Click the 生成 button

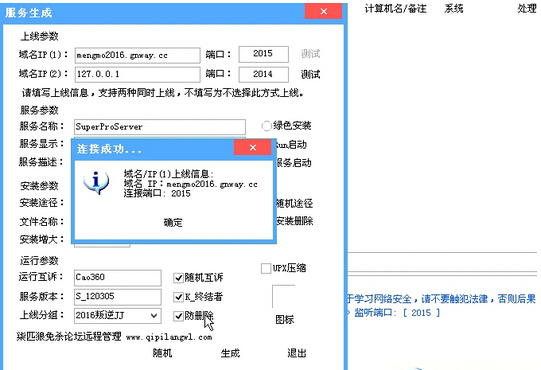pos(230,353)
